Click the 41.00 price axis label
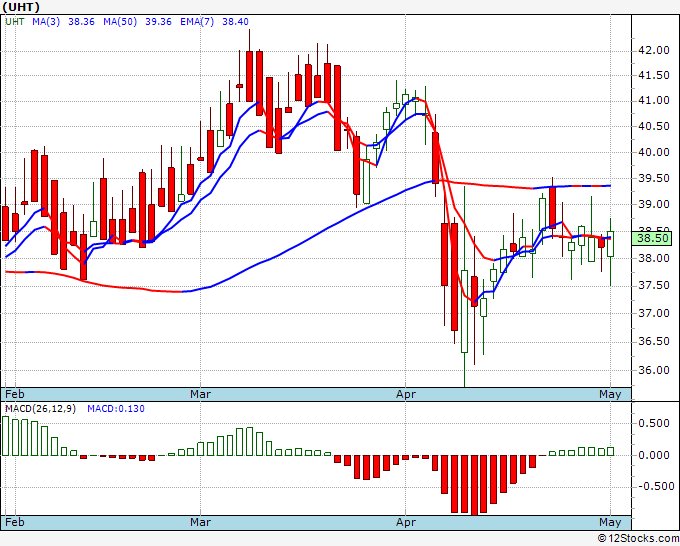The image size is (680, 546). pos(654,101)
